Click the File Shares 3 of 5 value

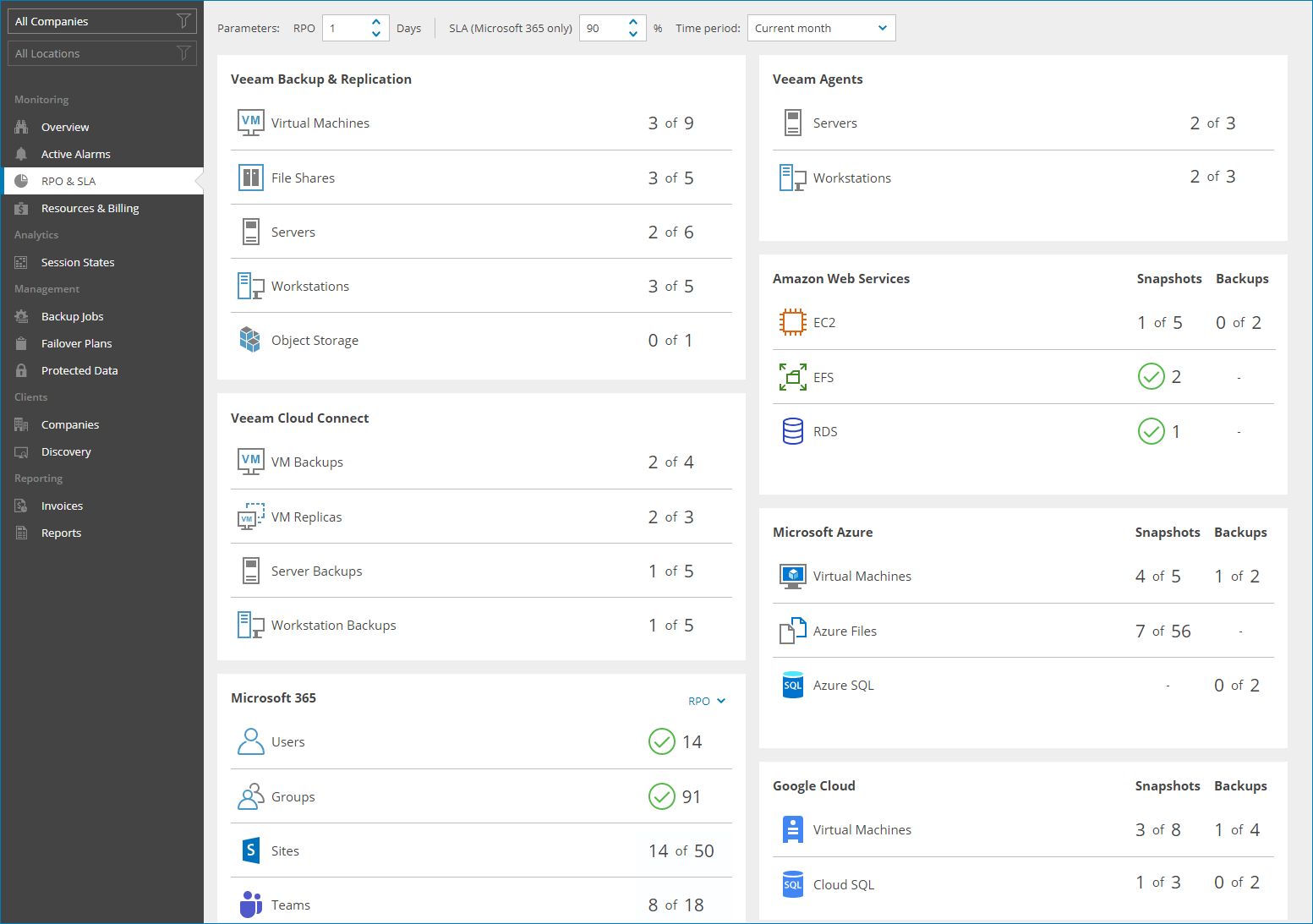coord(671,178)
